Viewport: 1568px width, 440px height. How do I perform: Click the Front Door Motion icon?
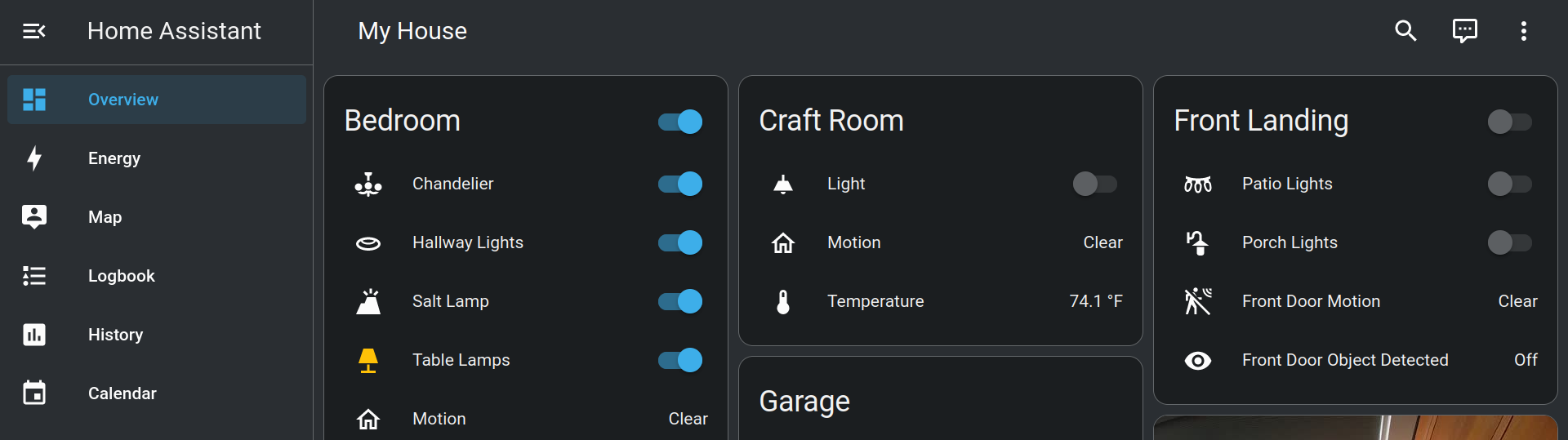(x=1198, y=301)
